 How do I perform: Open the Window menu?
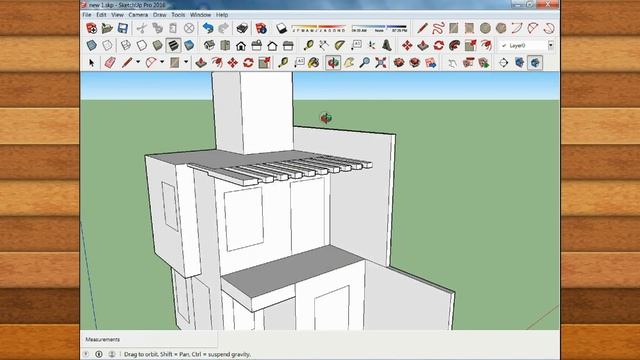coord(200,15)
